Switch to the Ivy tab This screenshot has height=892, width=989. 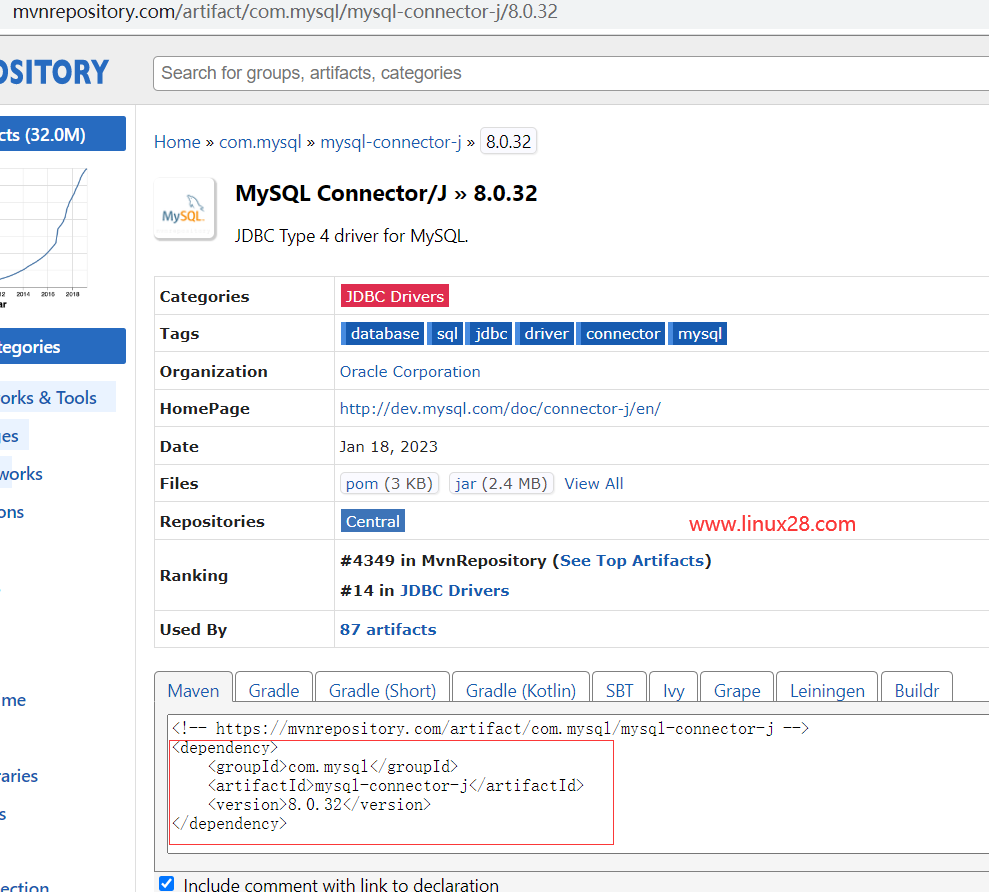click(x=674, y=691)
